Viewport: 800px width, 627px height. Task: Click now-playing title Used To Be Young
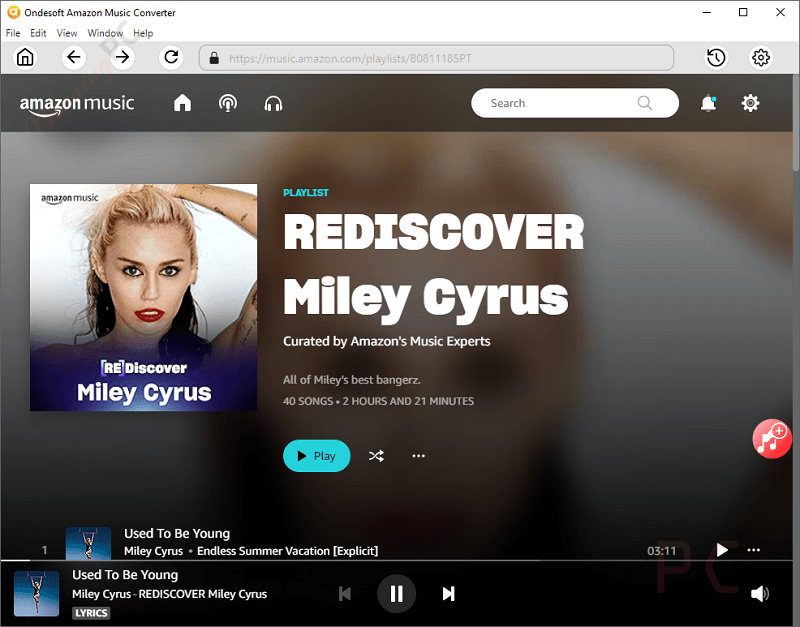[x=125, y=575]
